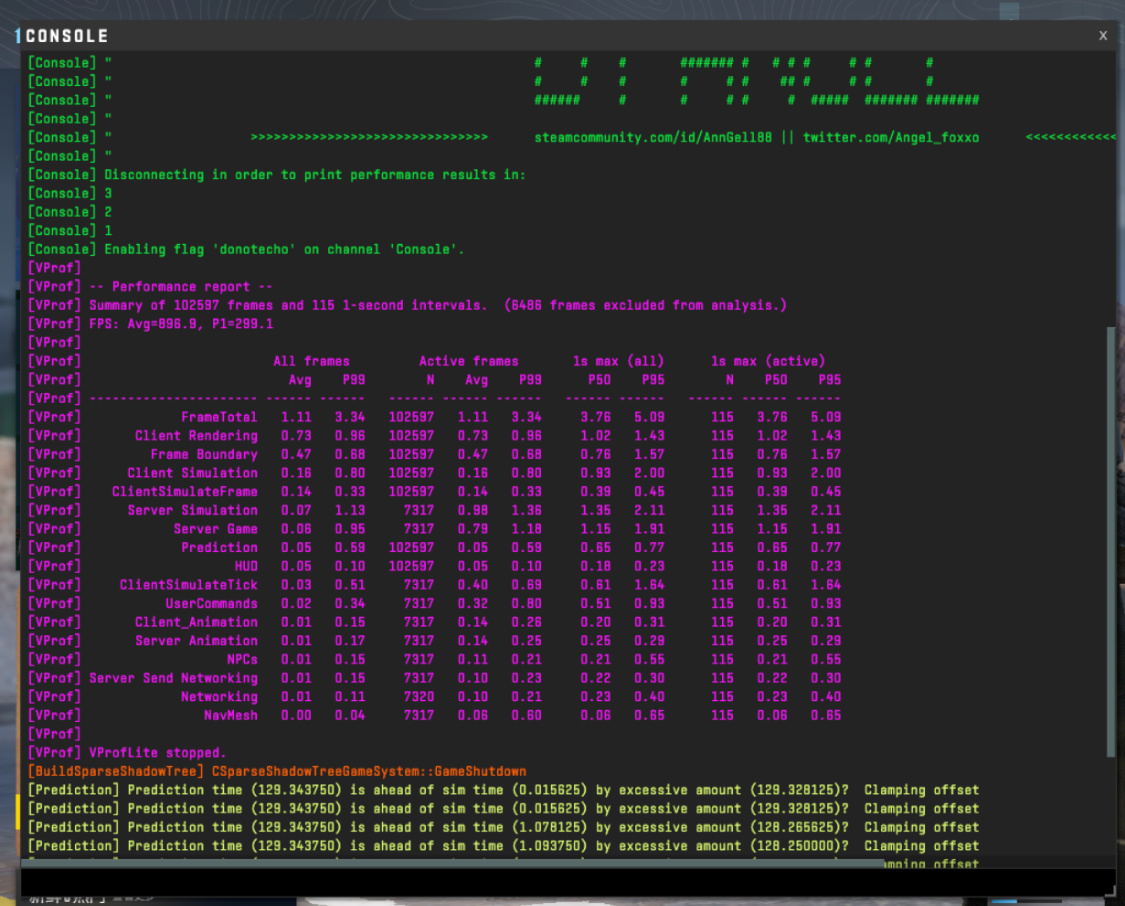Click the console command input field
The width and height of the screenshot is (1125, 906).
pyautogui.click(x=563, y=882)
